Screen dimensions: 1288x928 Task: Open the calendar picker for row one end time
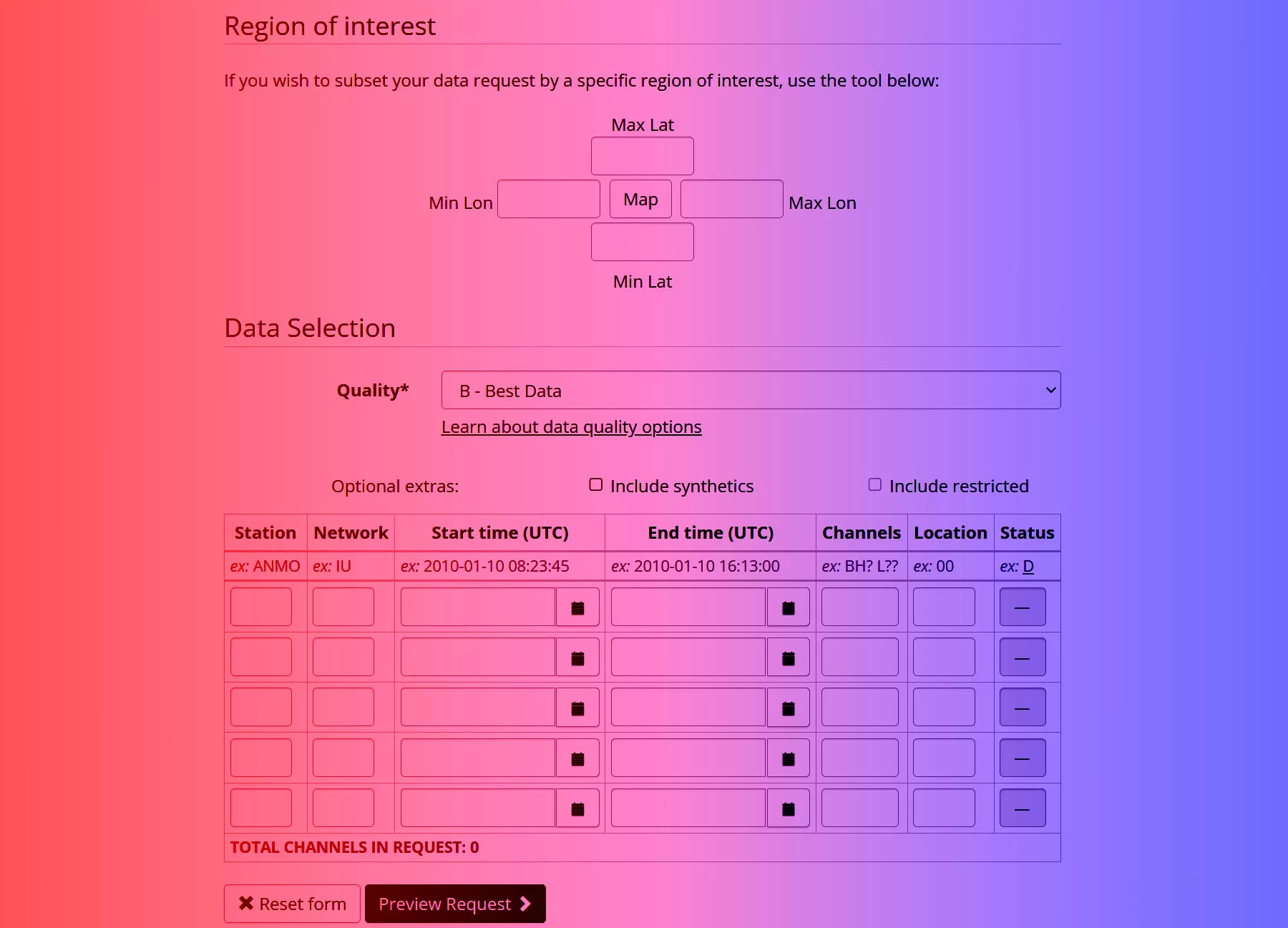pos(788,607)
